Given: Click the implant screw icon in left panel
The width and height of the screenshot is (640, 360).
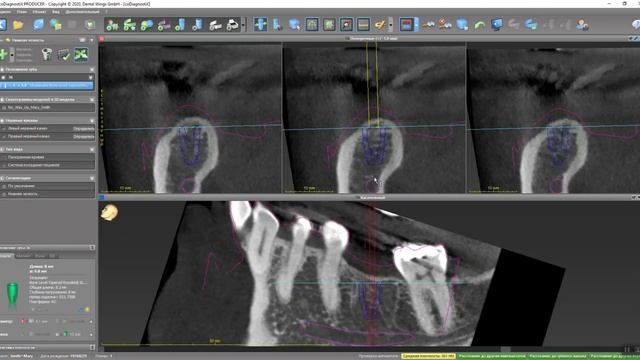Looking at the screenshot, I should pos(47,54).
